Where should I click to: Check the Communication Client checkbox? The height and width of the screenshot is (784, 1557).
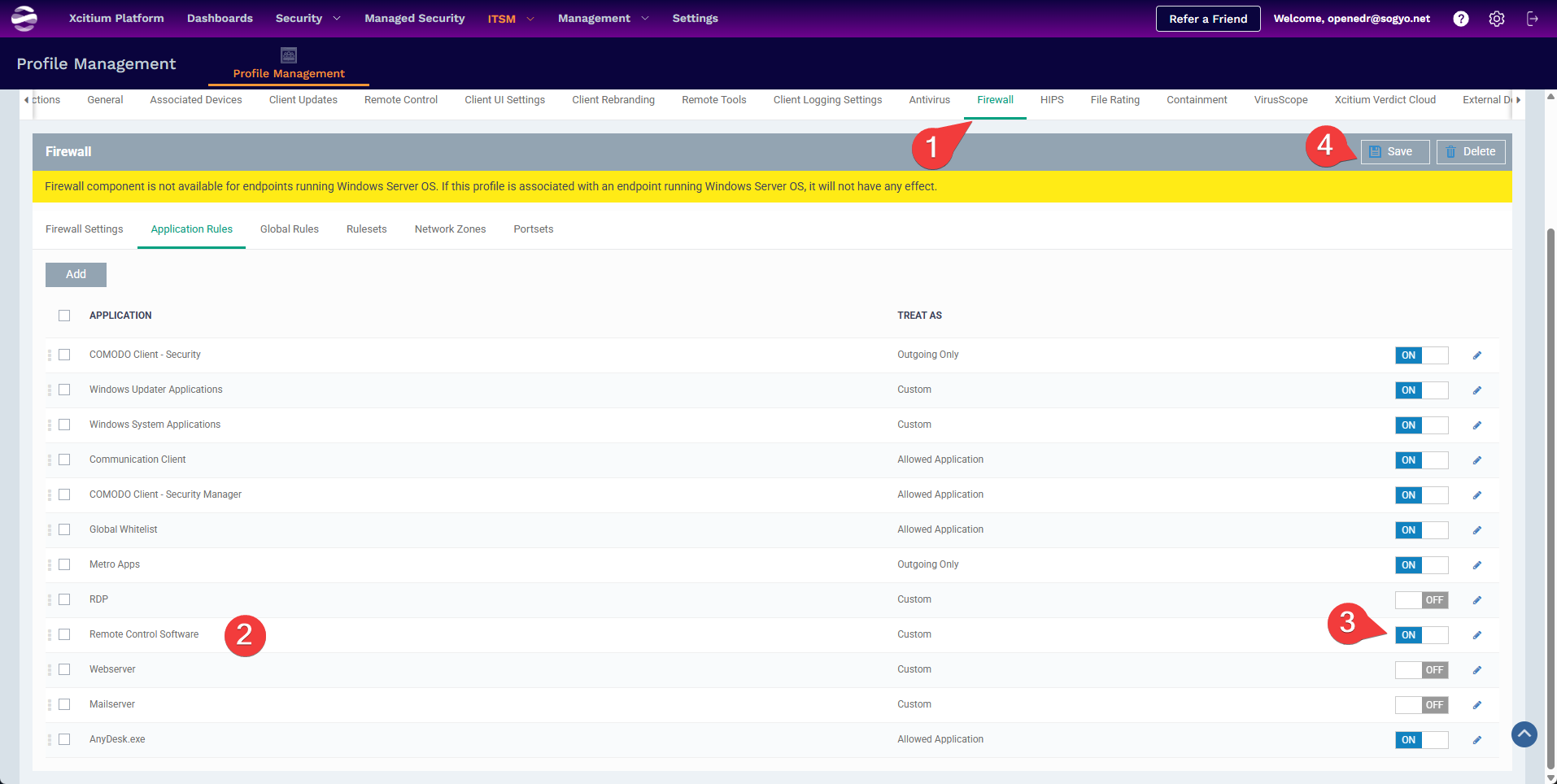point(64,460)
